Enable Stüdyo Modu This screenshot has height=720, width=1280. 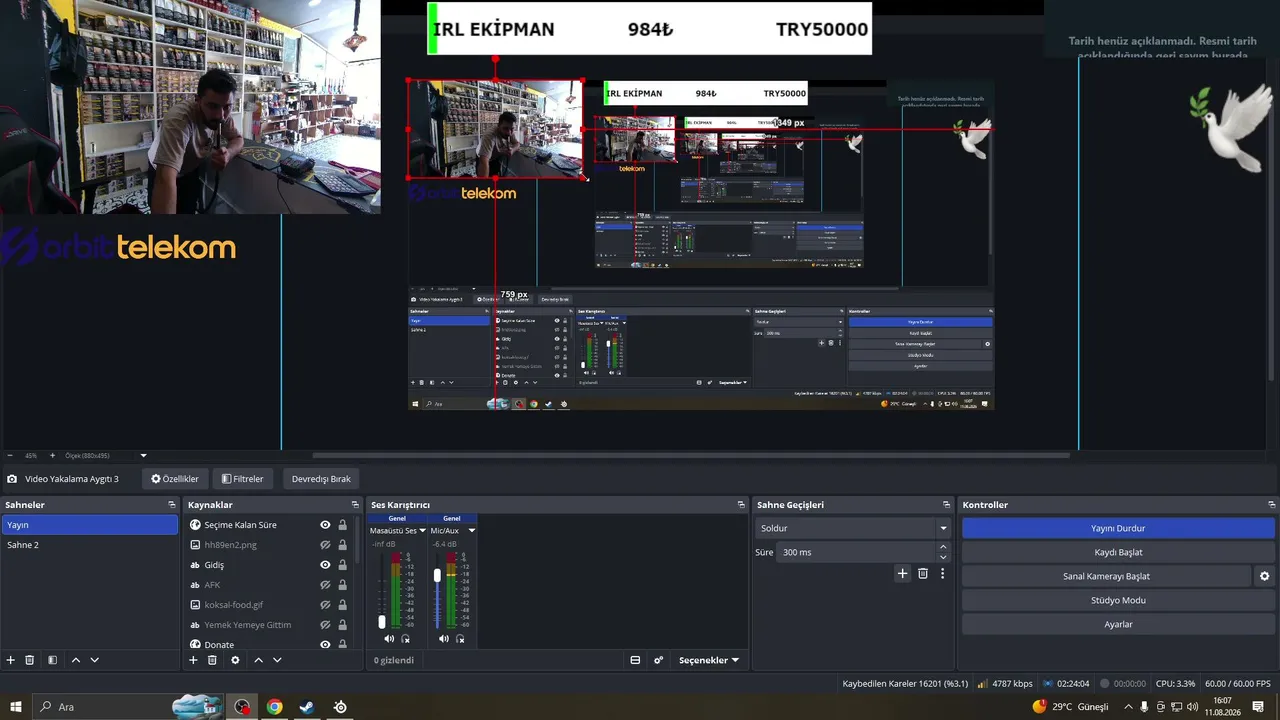click(x=1118, y=600)
